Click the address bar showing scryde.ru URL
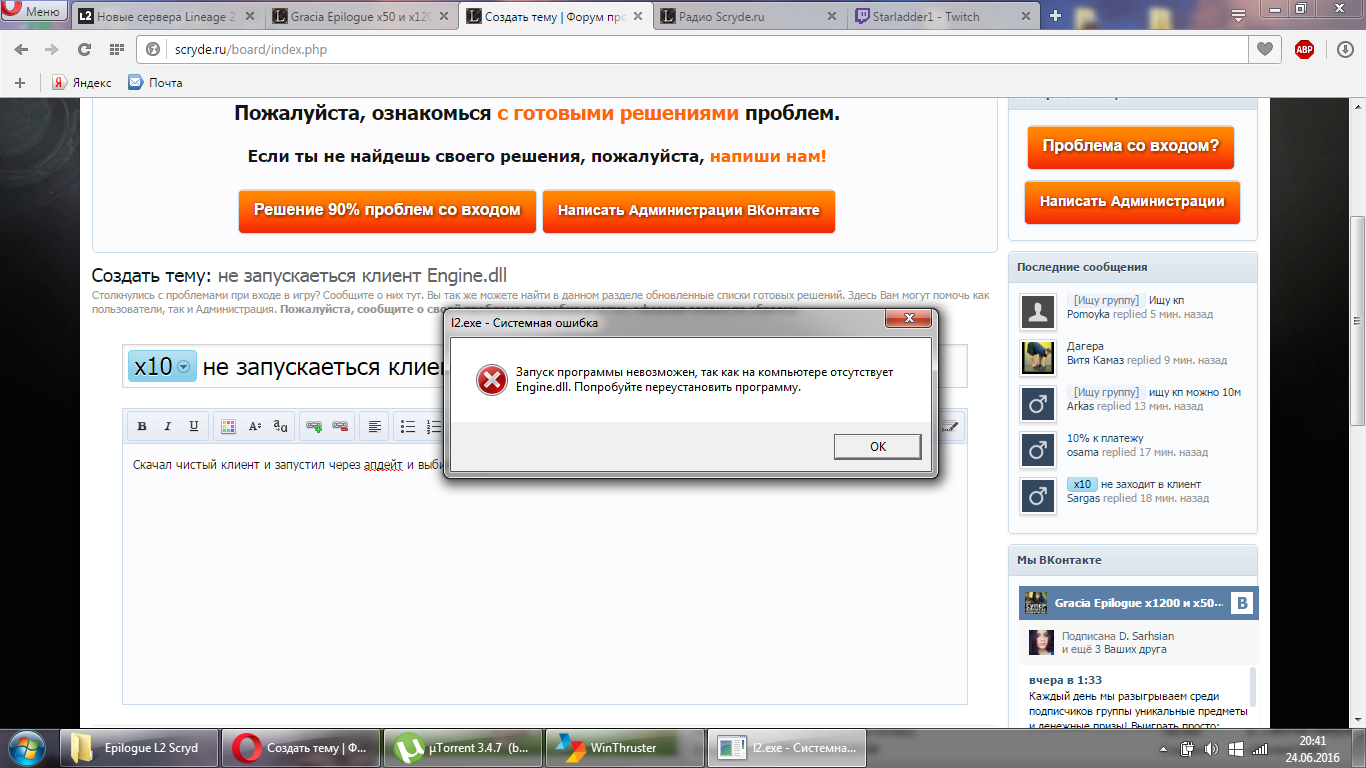Screen dimensions: 1366x768 pos(700,49)
